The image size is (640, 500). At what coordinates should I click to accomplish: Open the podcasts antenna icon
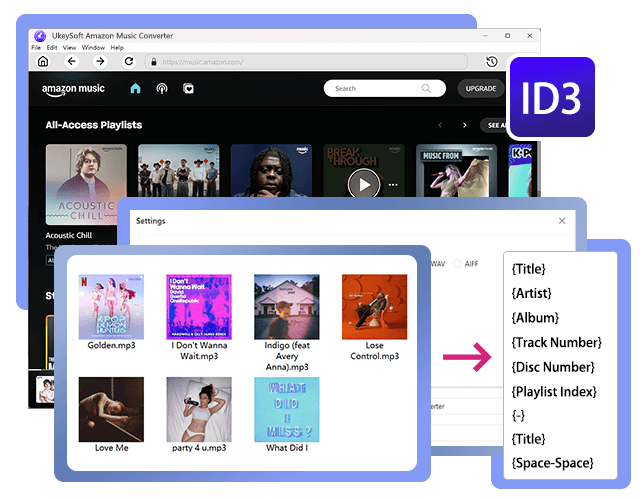coord(162,88)
